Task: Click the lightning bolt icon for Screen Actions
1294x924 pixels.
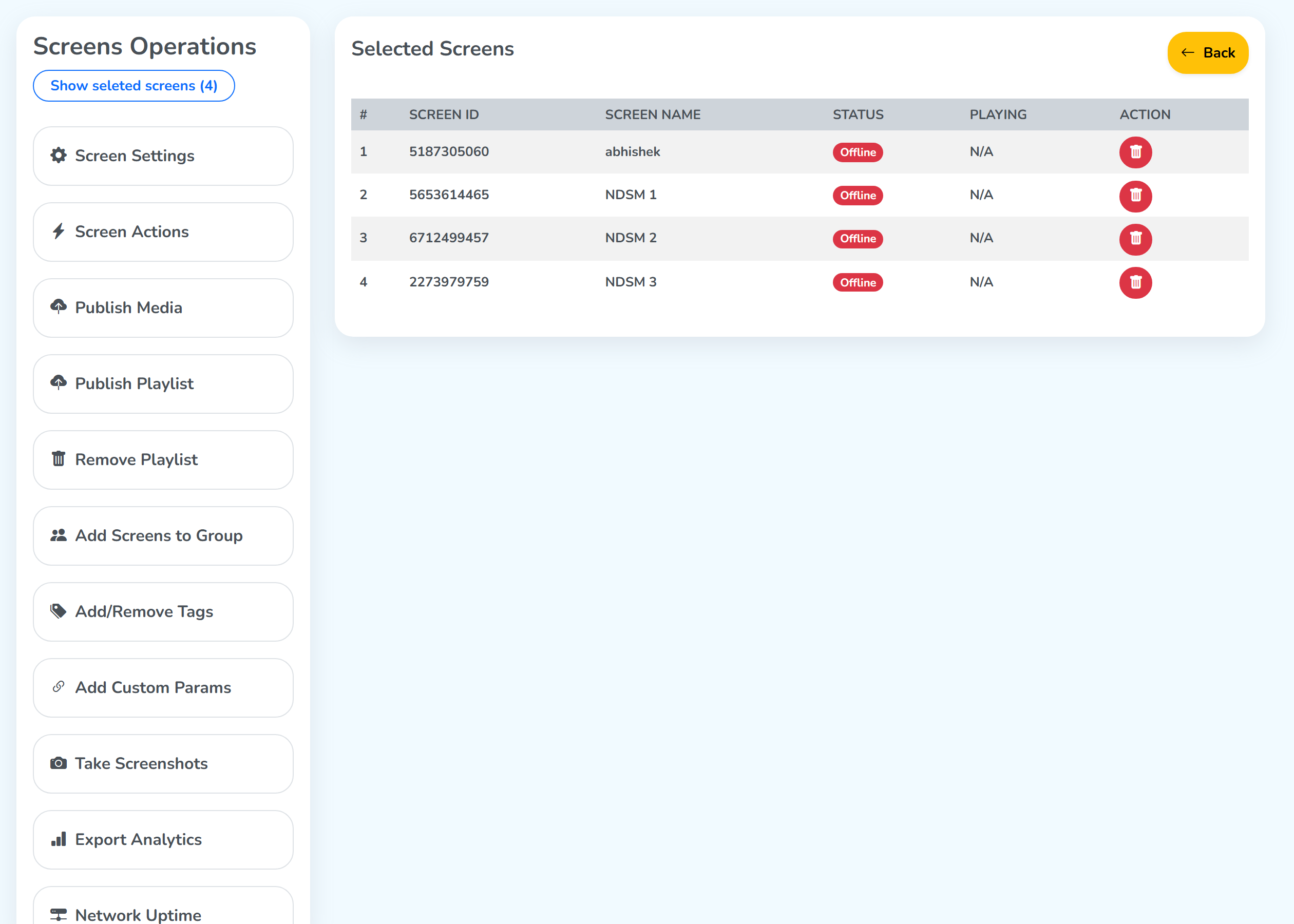Action: [59, 231]
